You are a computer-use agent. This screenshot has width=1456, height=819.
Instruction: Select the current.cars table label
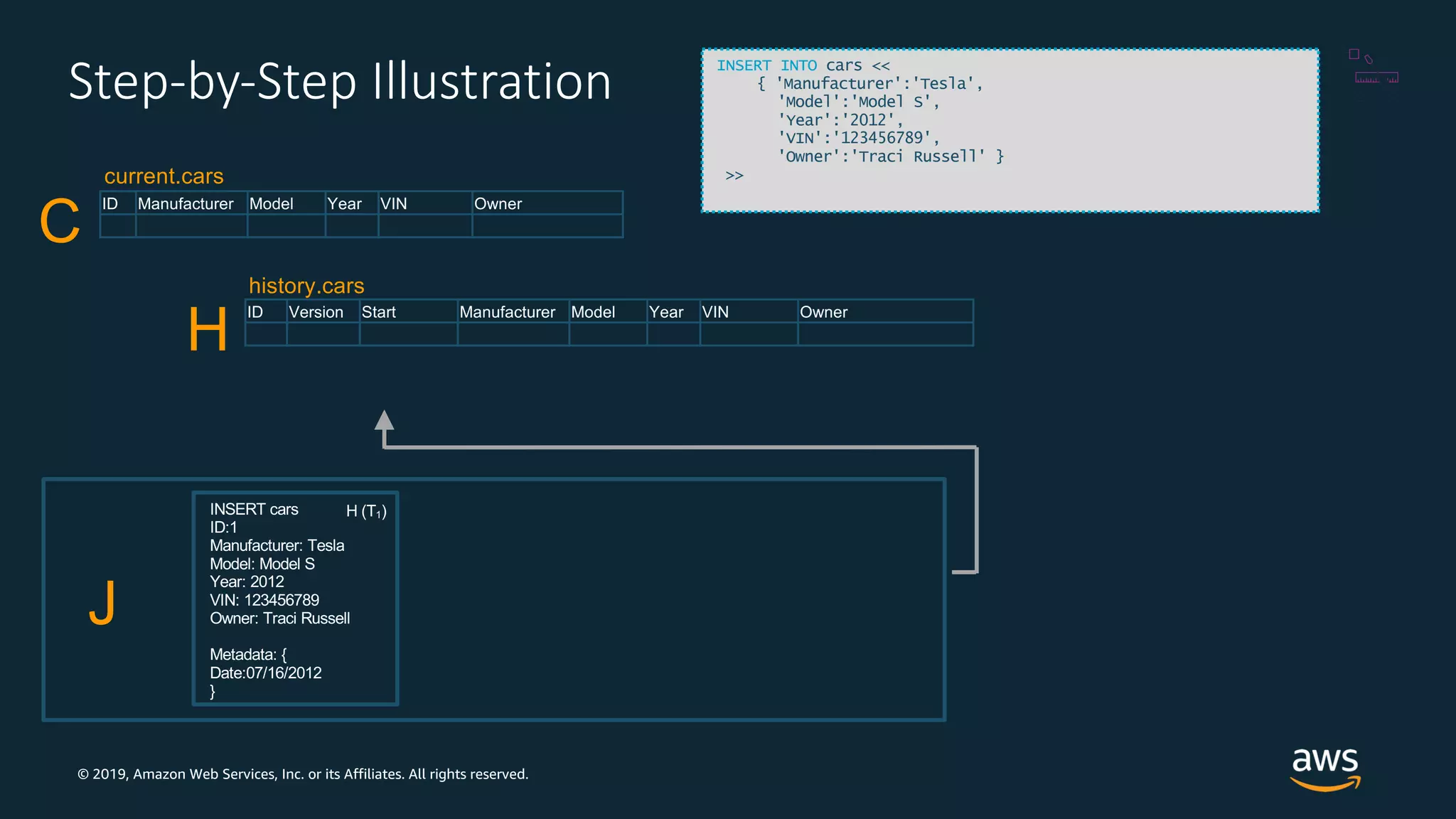[164, 176]
